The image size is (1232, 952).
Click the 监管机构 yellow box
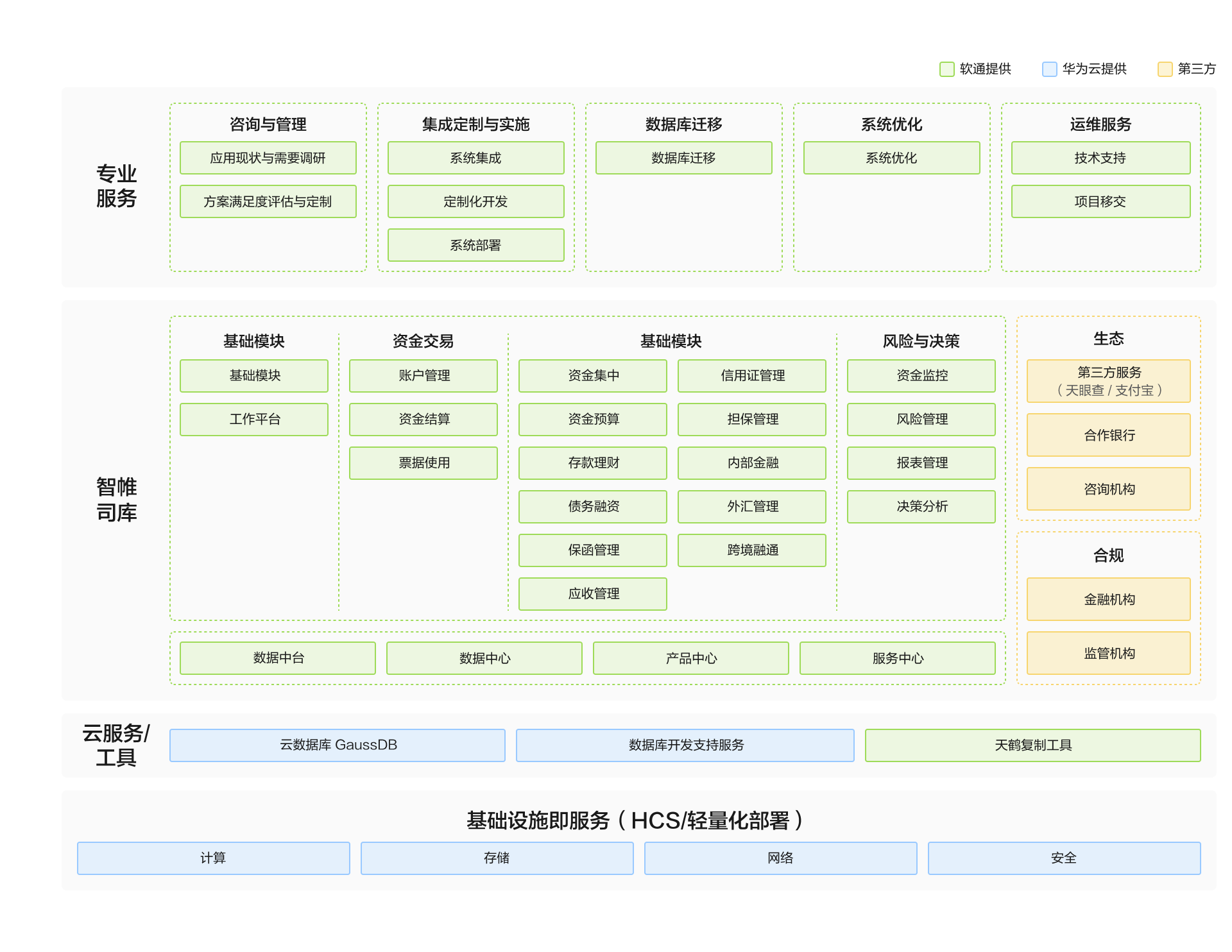coord(1109,653)
